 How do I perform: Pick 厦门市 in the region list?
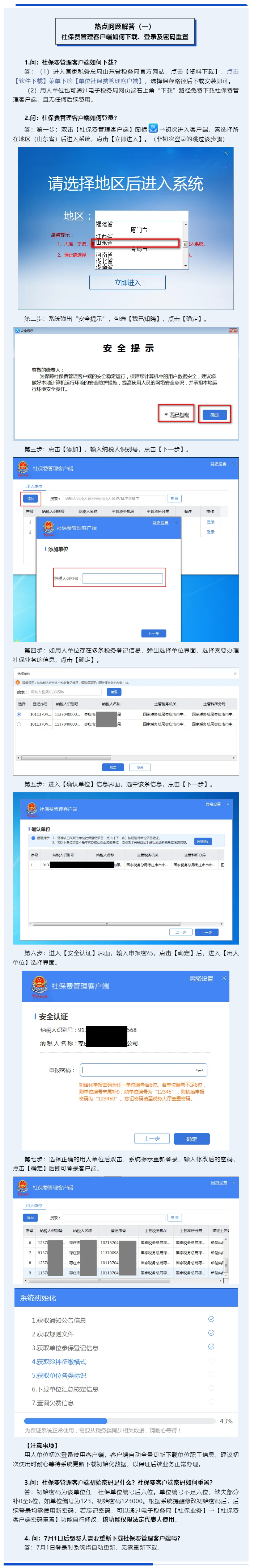(139, 230)
